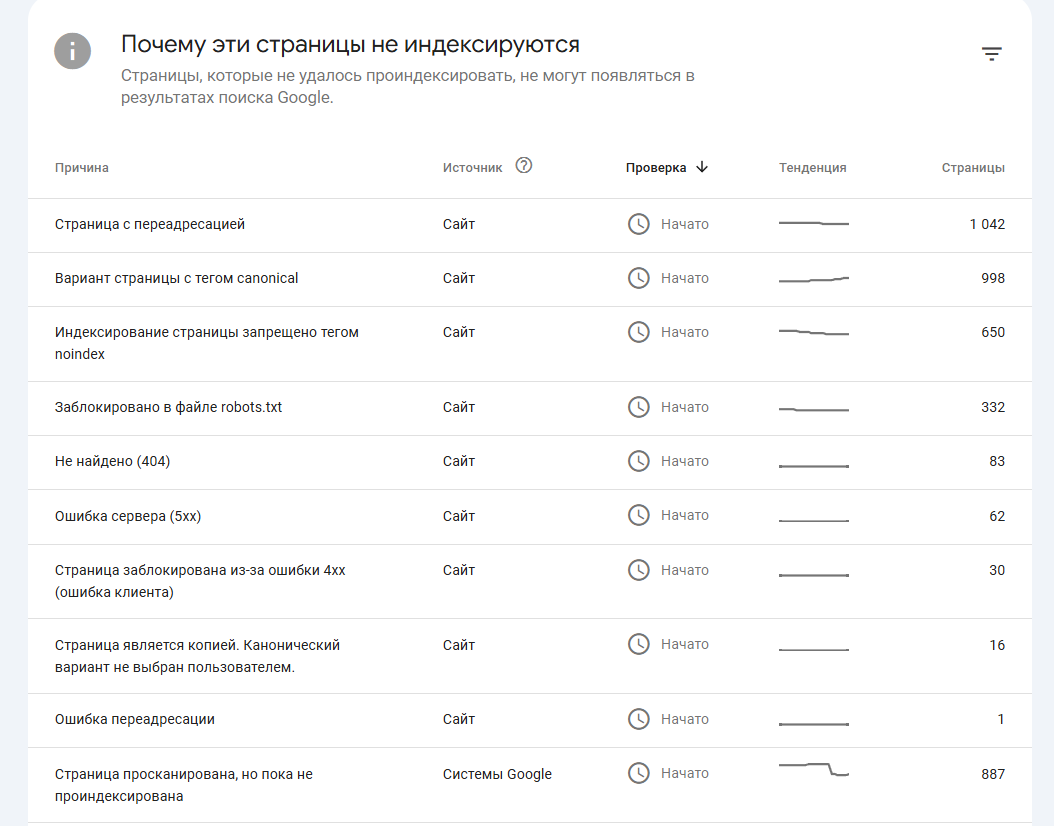This screenshot has width=1054, height=826.
Task: Click the Причина column header
Action: coord(82,168)
